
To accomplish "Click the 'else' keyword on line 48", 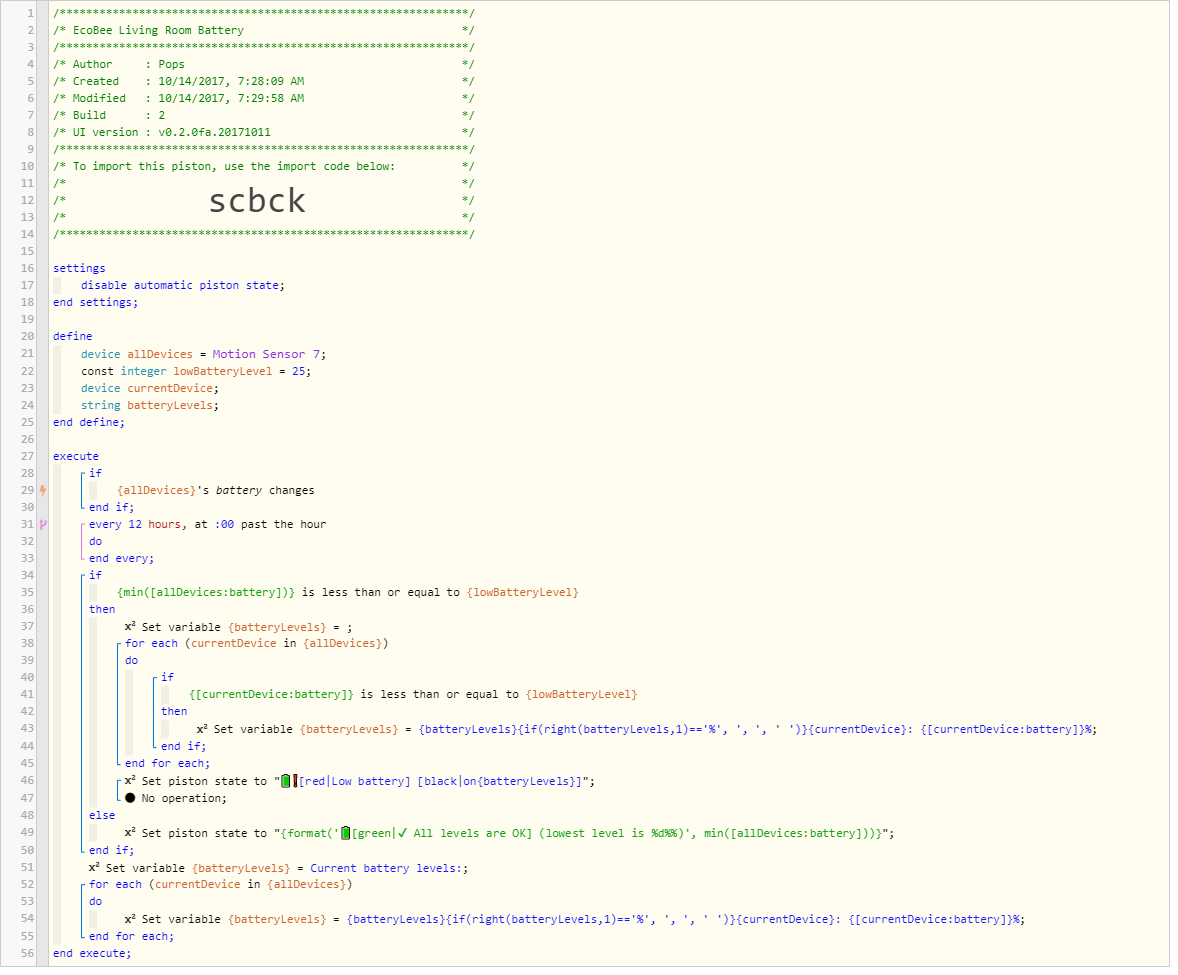I will pos(102,815).
